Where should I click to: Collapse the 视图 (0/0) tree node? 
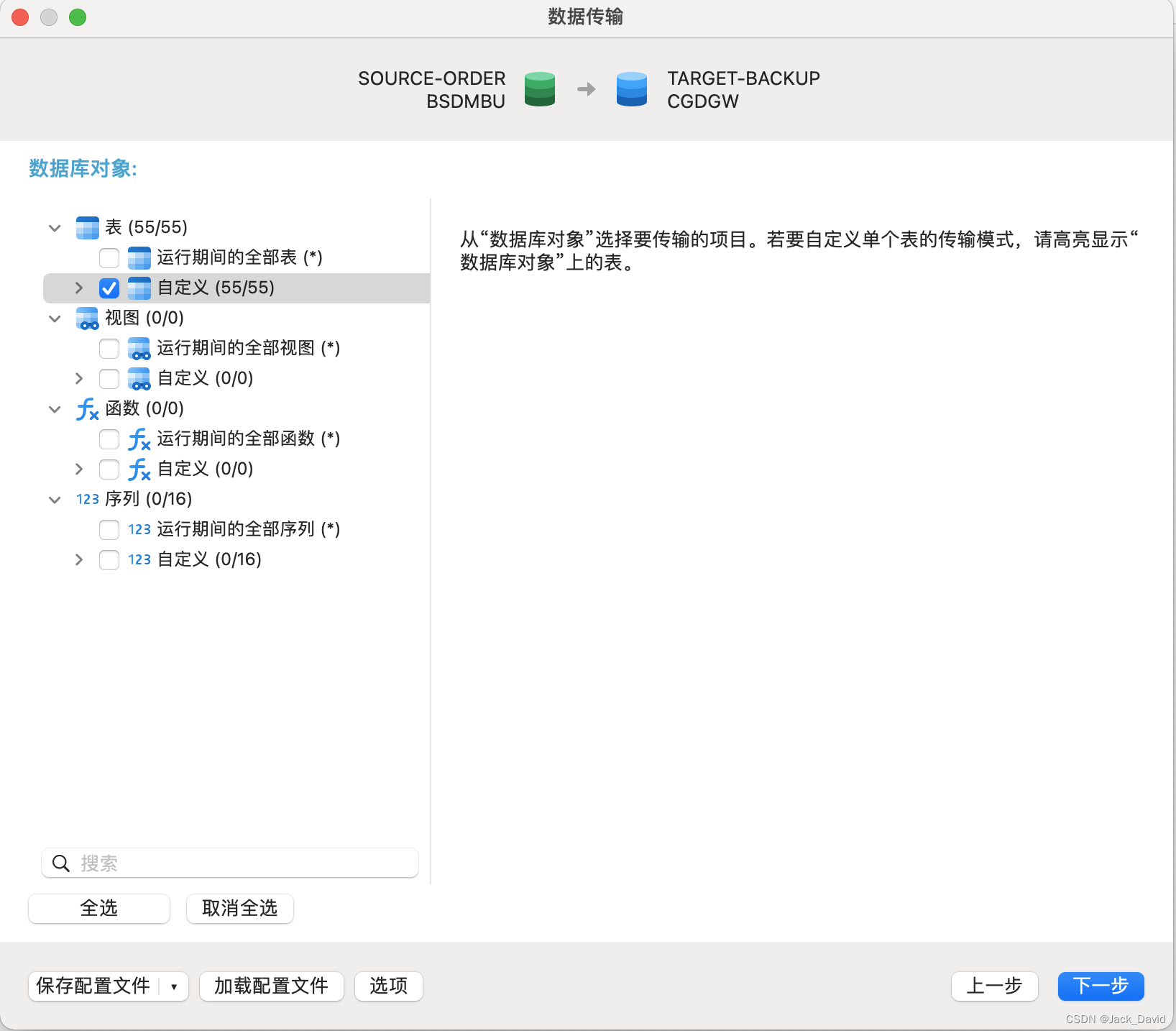coord(55,319)
